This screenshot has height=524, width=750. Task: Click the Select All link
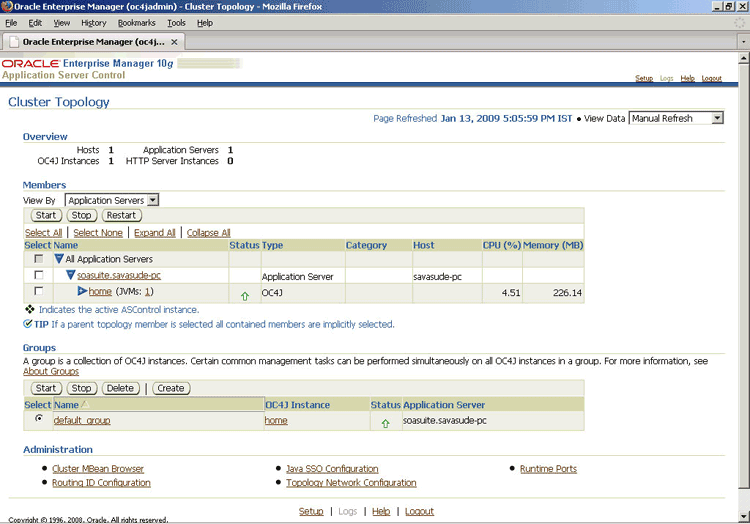click(x=44, y=232)
